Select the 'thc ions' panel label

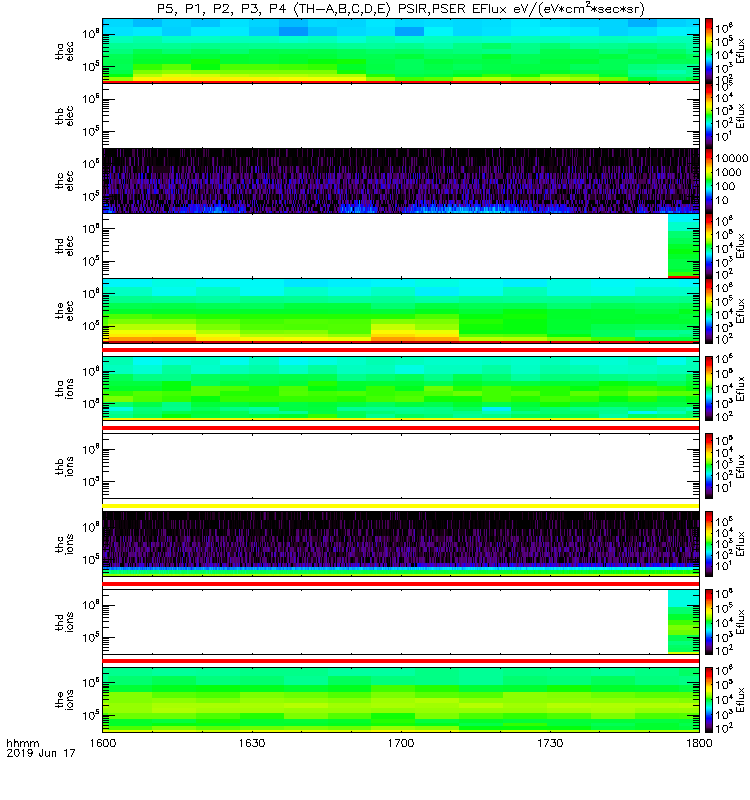(x=65, y=544)
